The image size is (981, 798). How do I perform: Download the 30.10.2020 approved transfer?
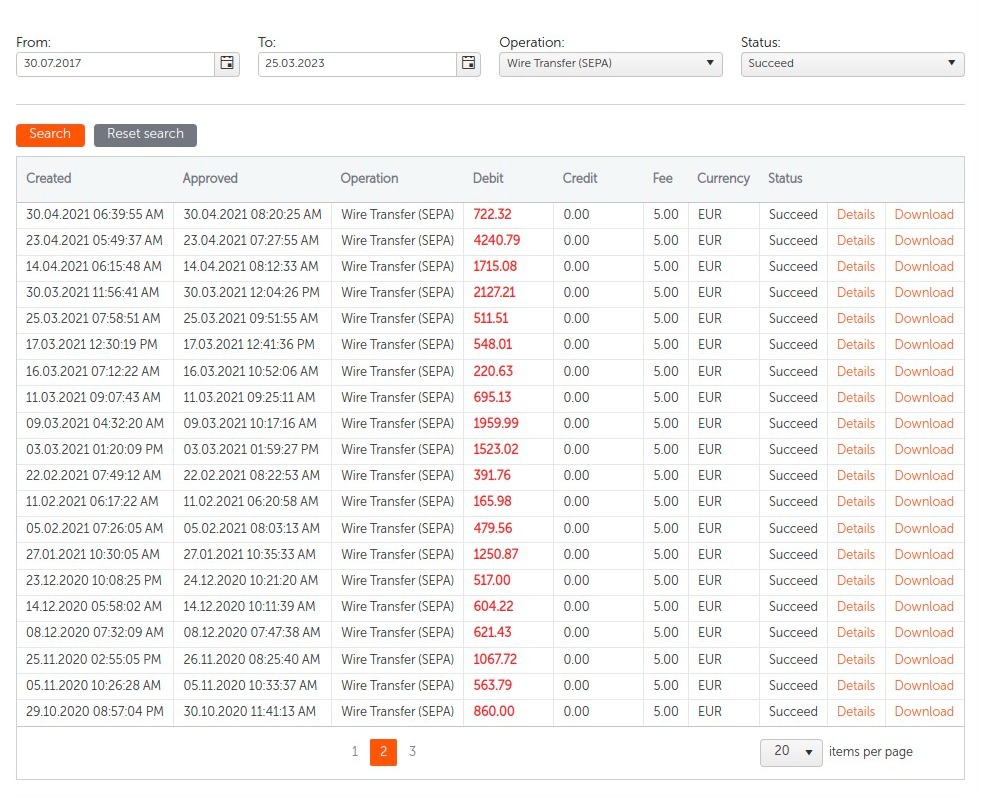(923, 711)
